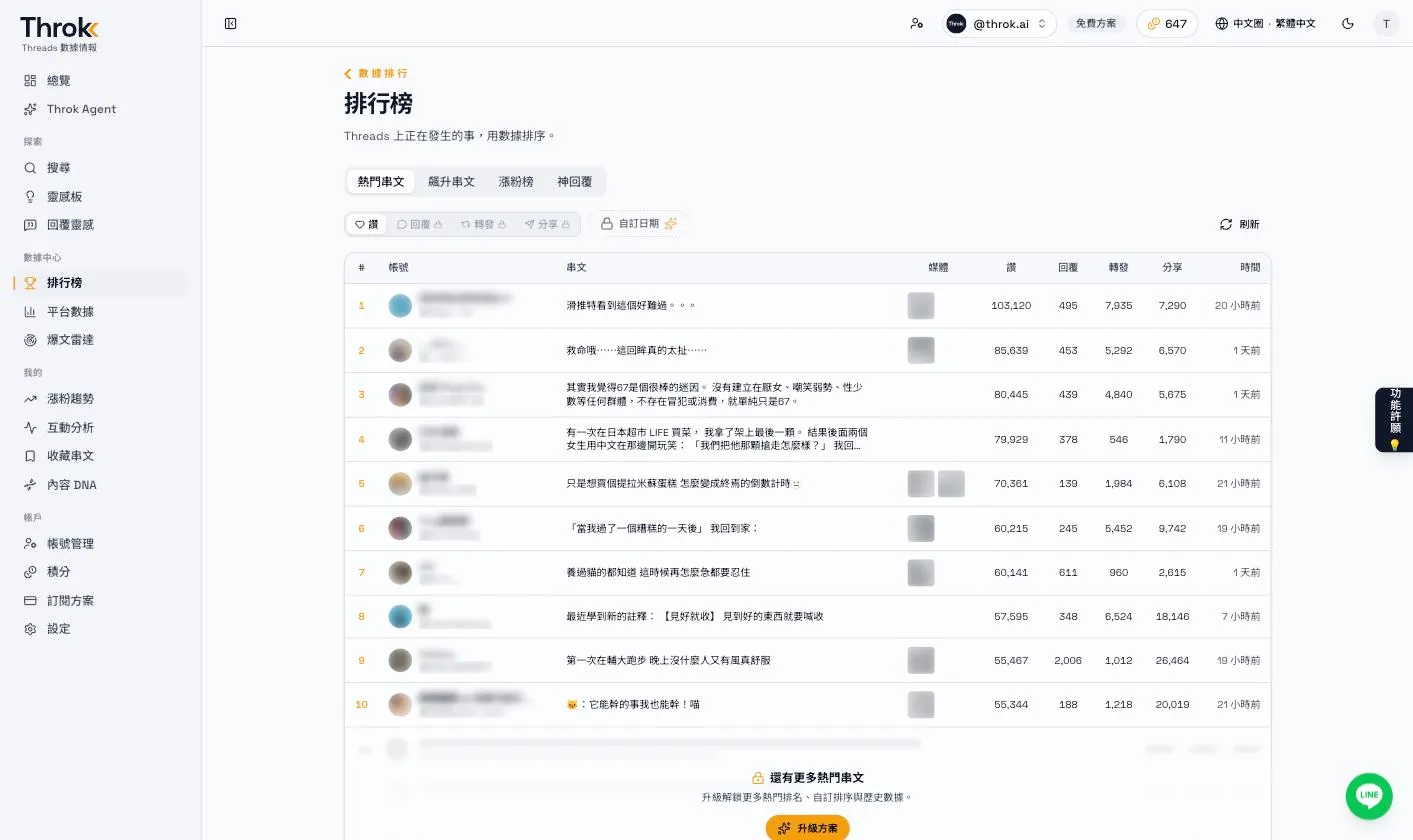The height and width of the screenshot is (840, 1413).
Task: Click the 升級方案 upgrade button
Action: pos(808,828)
